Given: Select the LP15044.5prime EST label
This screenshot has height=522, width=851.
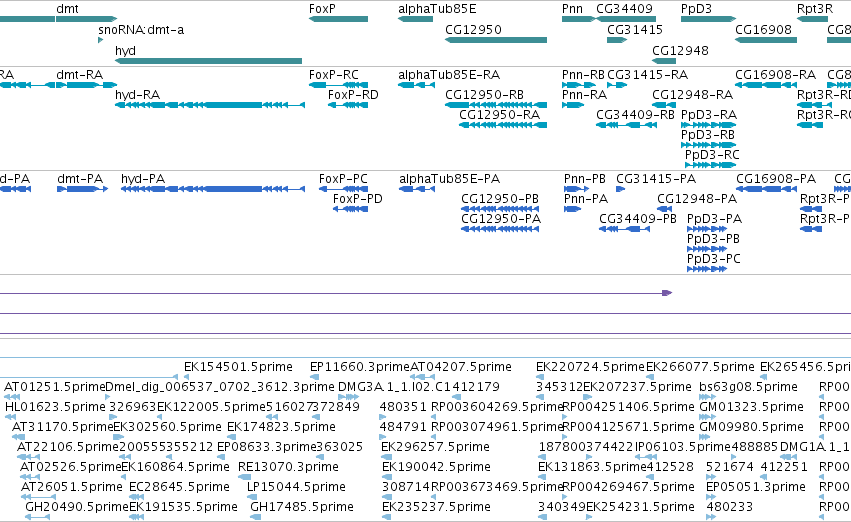Looking at the screenshot, I should [296, 487].
